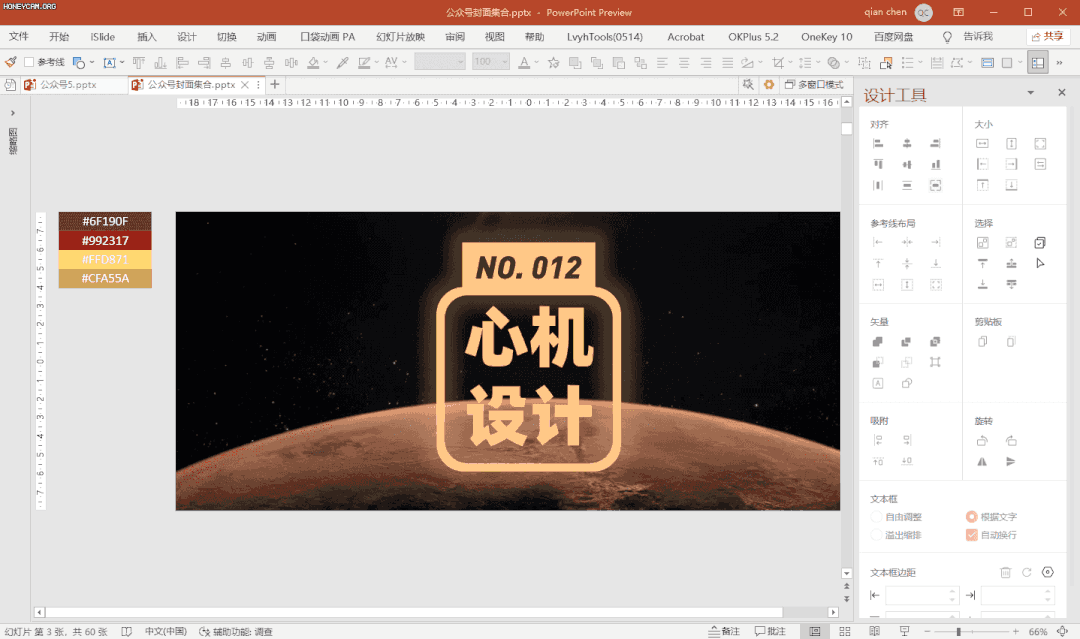Click the 多窗口模式 button
The width and height of the screenshot is (1080, 639).
pyautogui.click(x=814, y=85)
